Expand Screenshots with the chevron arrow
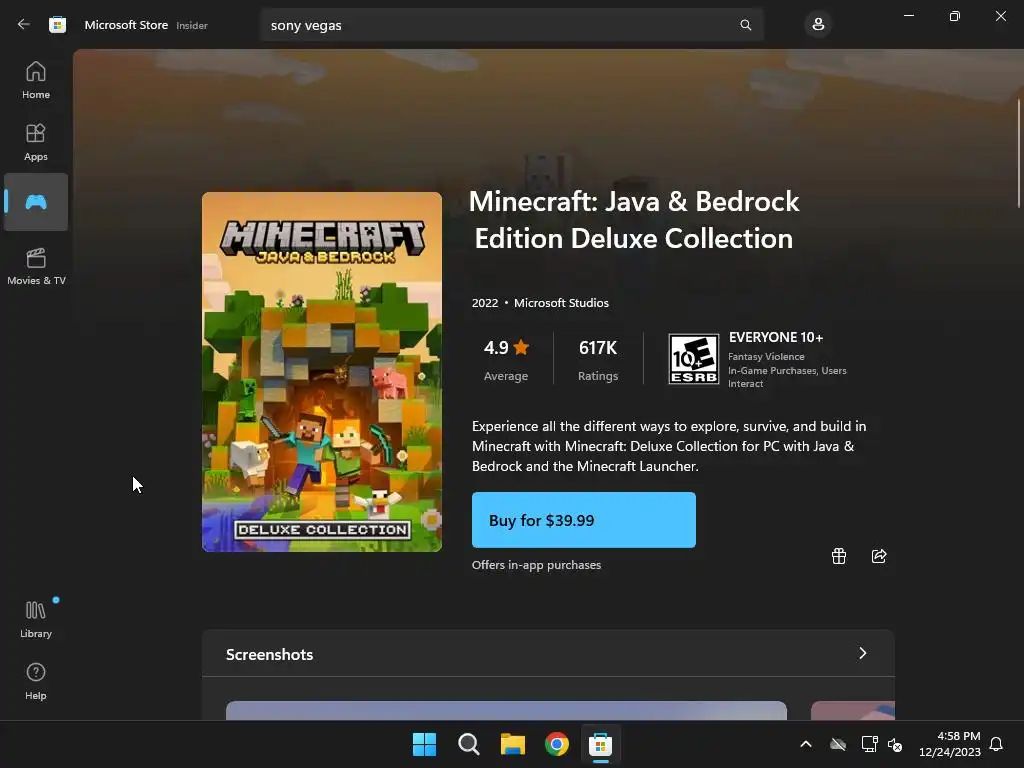This screenshot has width=1024, height=768. (x=863, y=653)
